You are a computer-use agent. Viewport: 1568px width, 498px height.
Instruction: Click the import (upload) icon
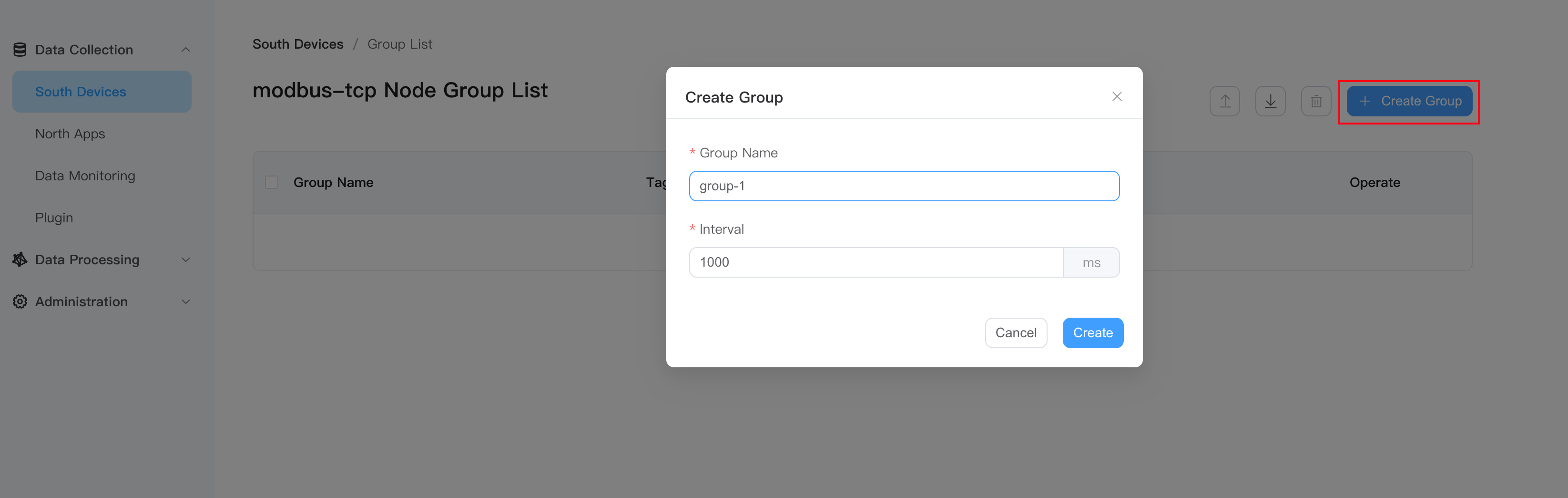coord(1225,101)
